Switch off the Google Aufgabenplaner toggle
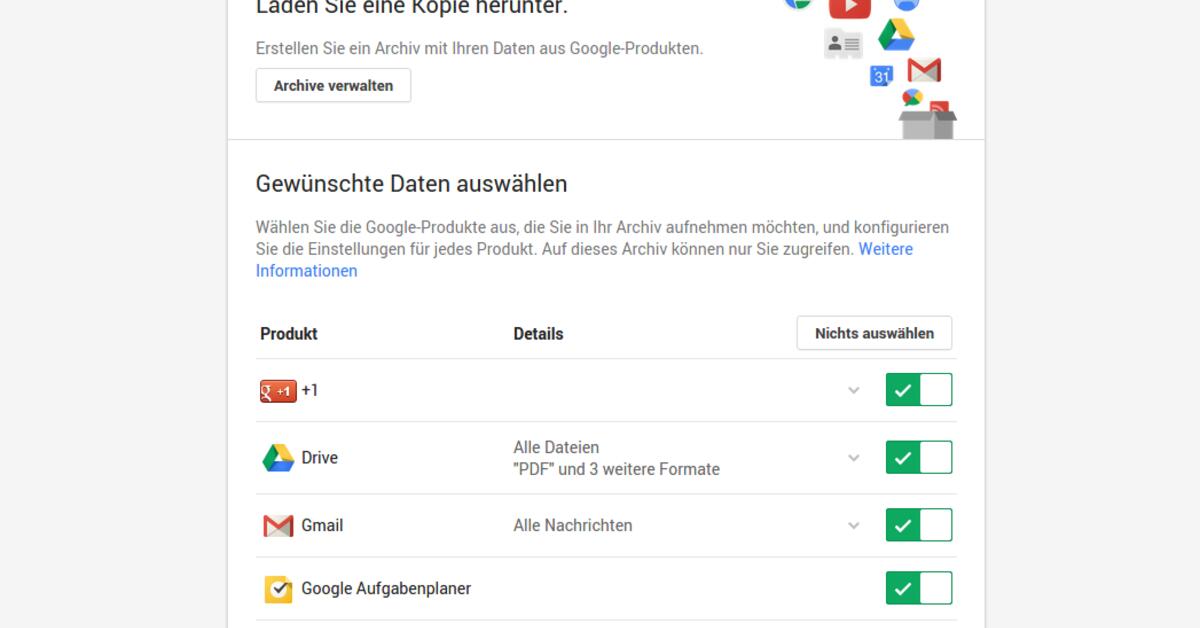This screenshot has width=1200, height=628. [x=918, y=589]
